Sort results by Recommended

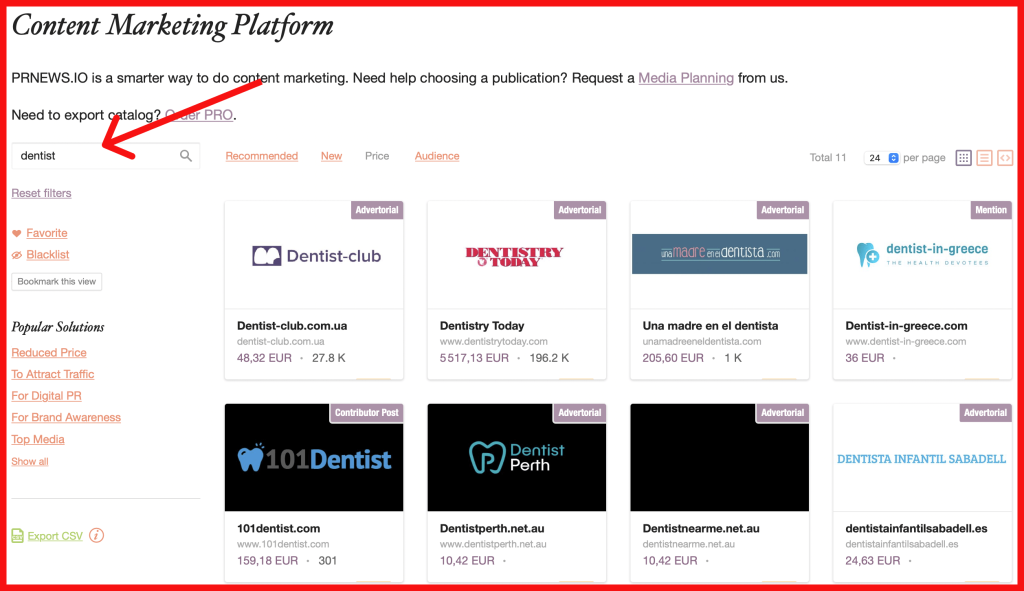pyautogui.click(x=261, y=156)
